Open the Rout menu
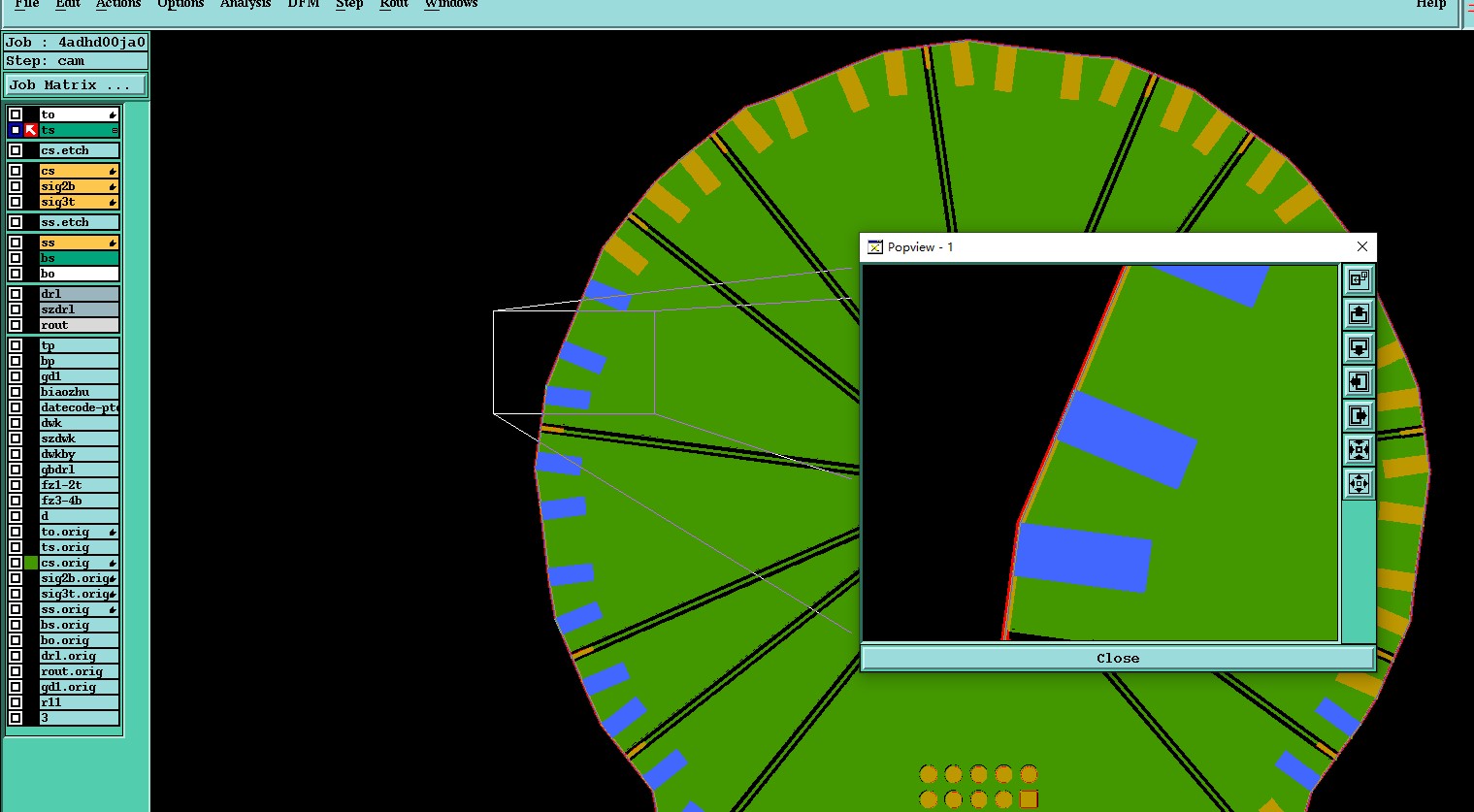This screenshot has width=1474, height=812. click(394, 4)
